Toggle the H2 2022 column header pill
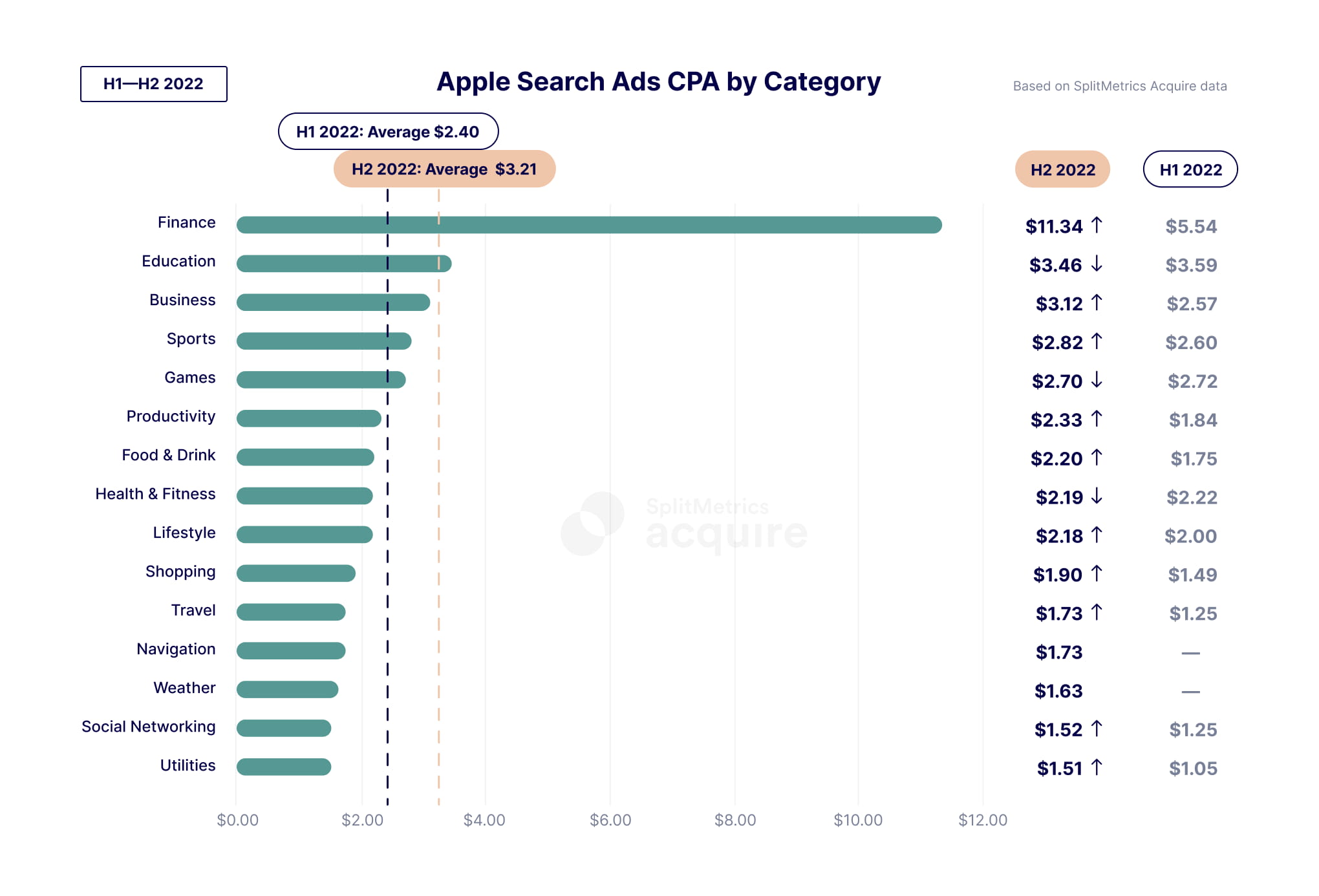 pyautogui.click(x=1062, y=169)
